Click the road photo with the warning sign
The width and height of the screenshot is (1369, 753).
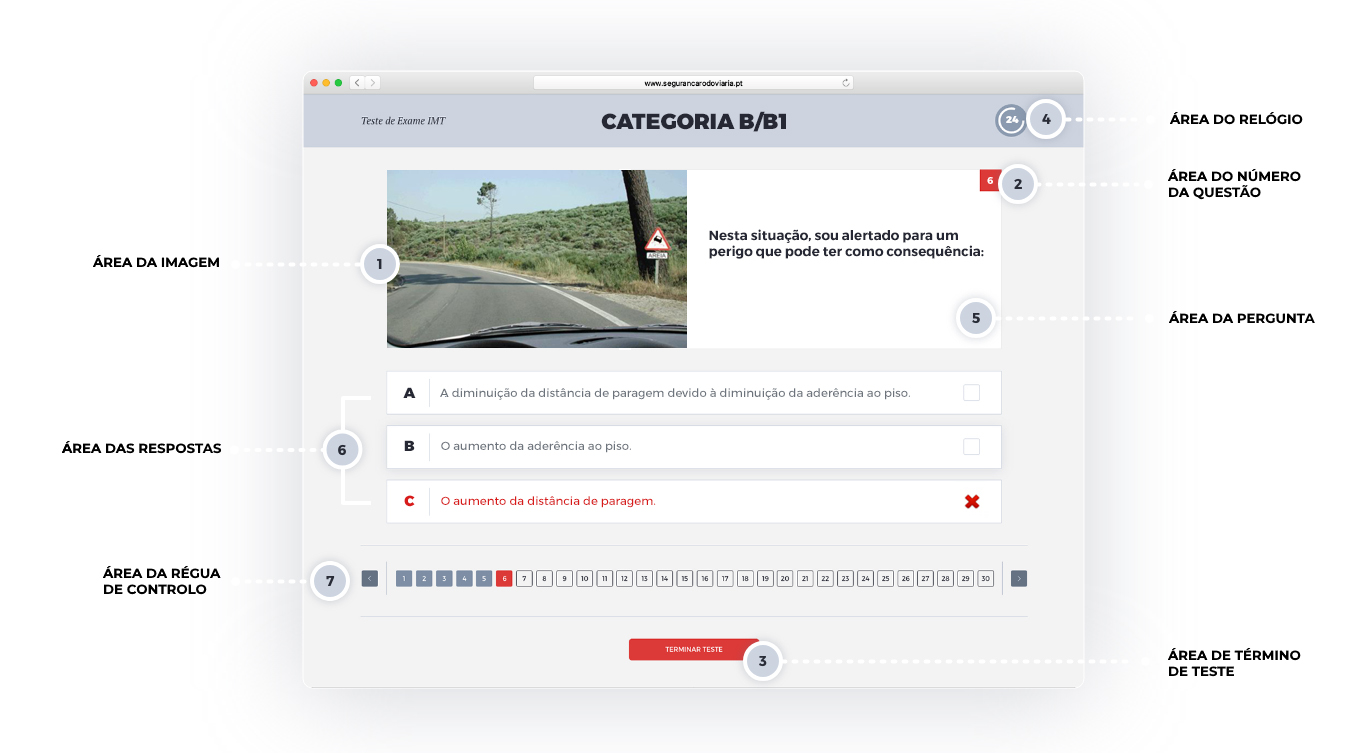(537, 259)
